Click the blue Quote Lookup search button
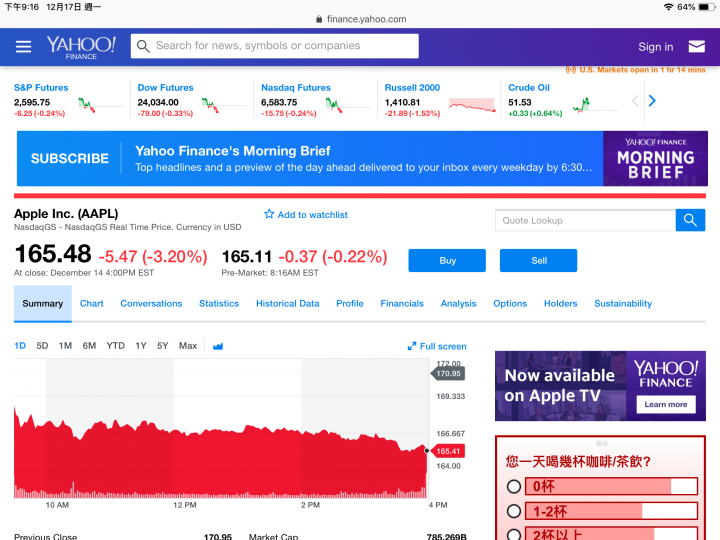Viewport: 720px width, 540px height. (x=690, y=220)
